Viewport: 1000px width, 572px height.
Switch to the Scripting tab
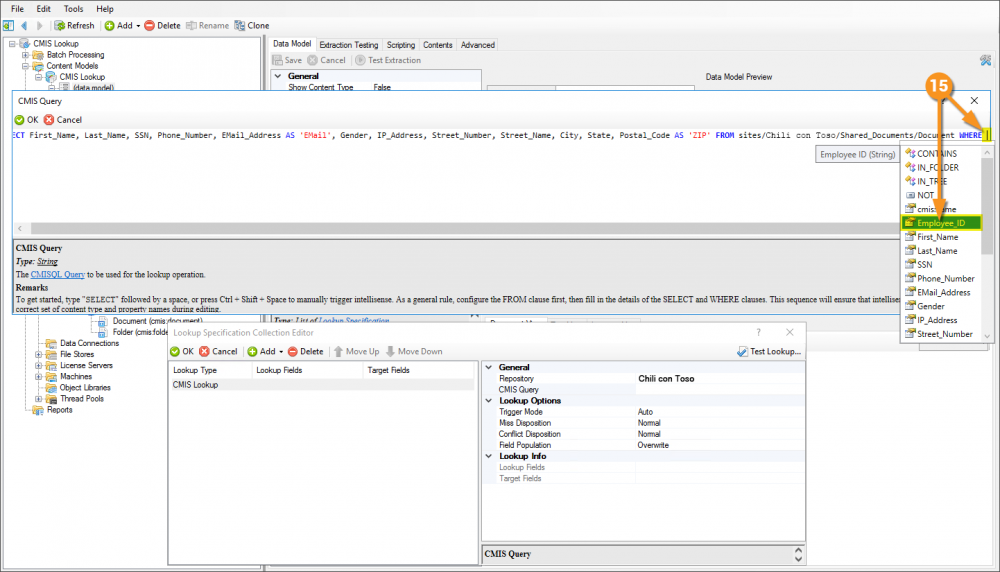click(401, 45)
